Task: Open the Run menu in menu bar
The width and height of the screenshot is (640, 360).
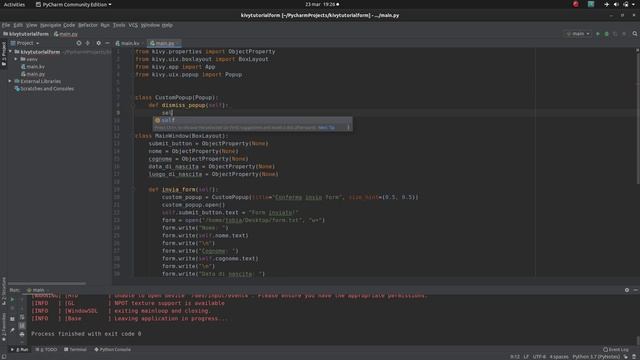Action: (105, 25)
